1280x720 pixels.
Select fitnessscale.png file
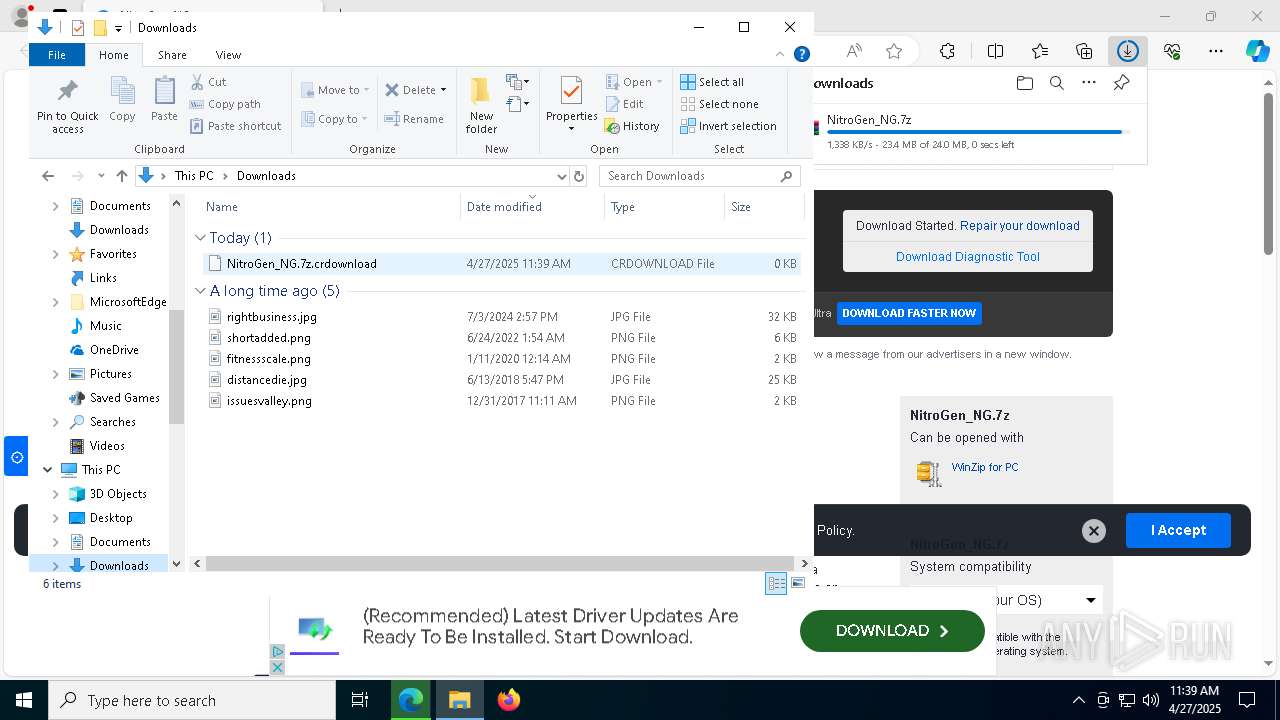point(268,359)
